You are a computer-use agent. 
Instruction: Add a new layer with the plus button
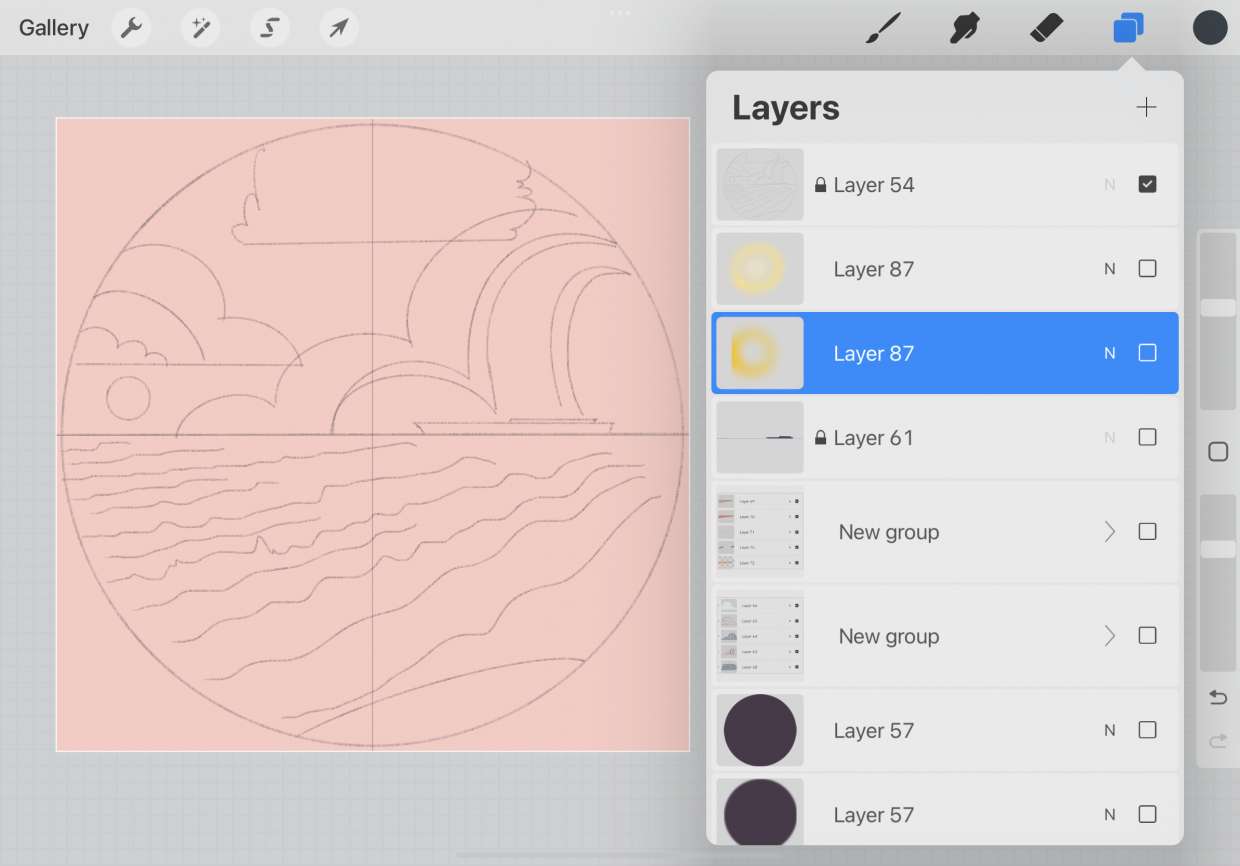1146,108
